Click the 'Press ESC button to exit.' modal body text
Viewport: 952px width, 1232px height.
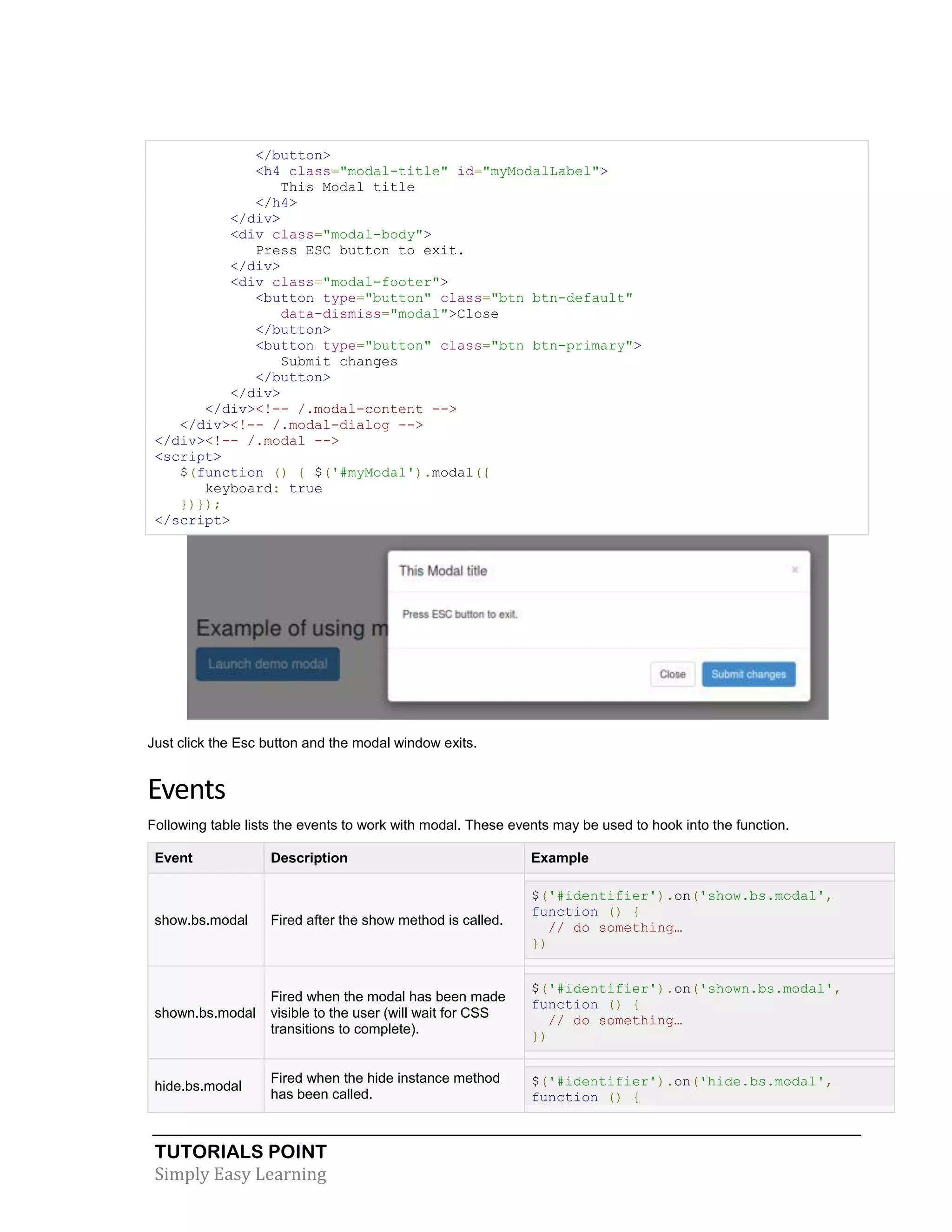tap(460, 614)
